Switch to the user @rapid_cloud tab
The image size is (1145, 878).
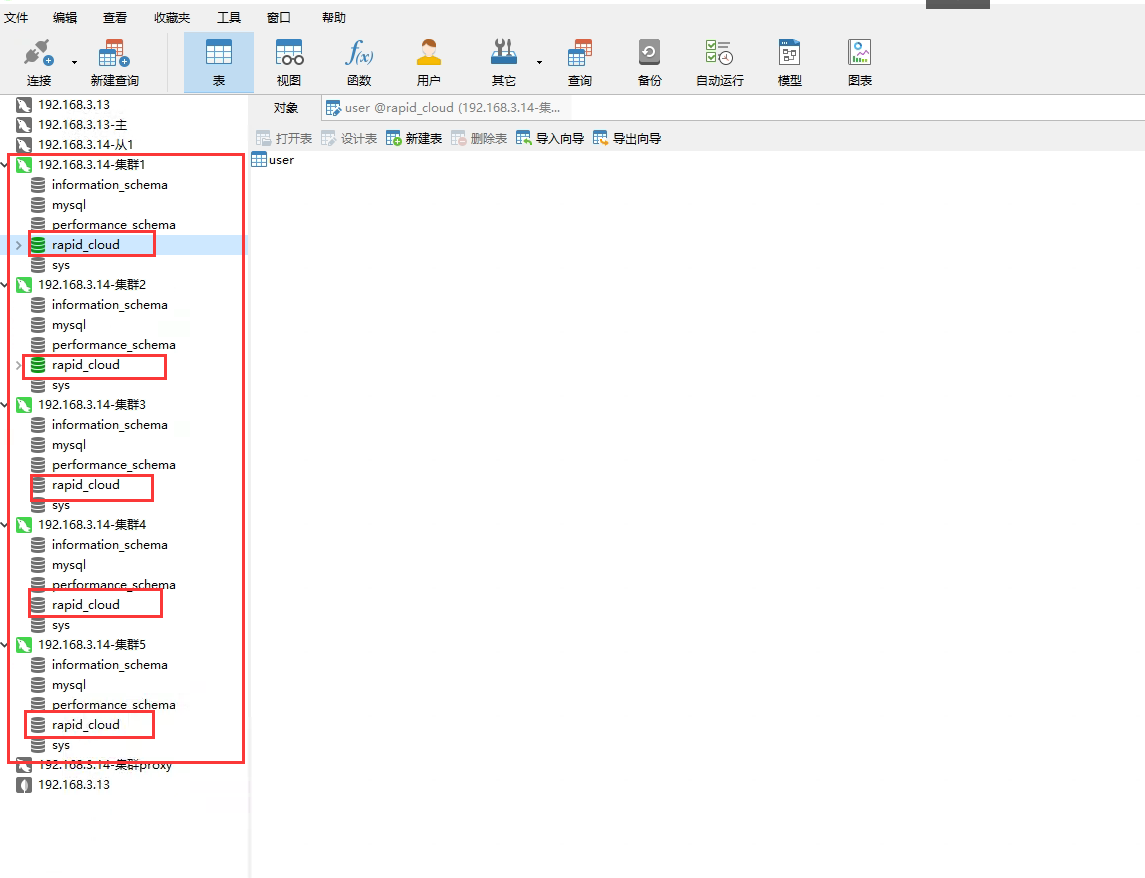[445, 107]
